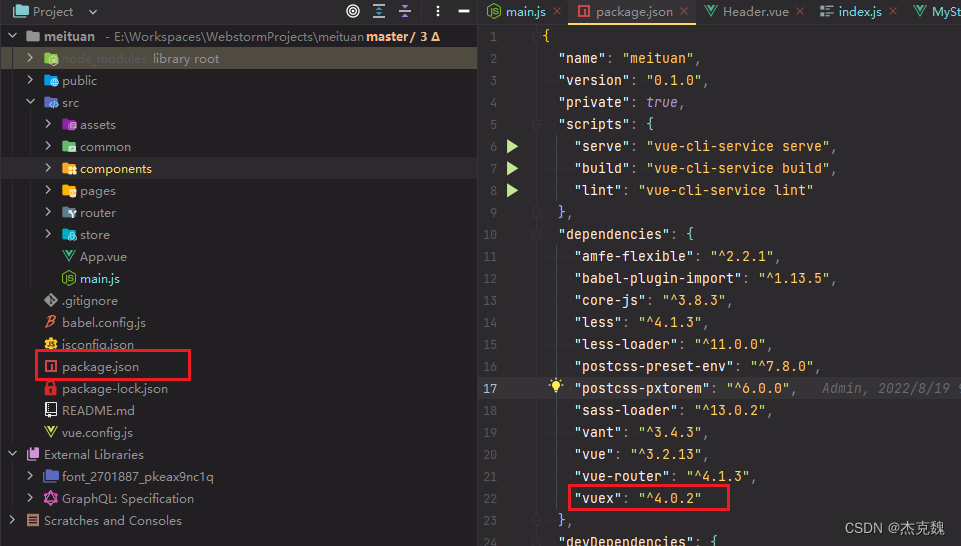Click the Collapse All toolbar icon
The height and width of the screenshot is (546, 961).
[x=405, y=11]
